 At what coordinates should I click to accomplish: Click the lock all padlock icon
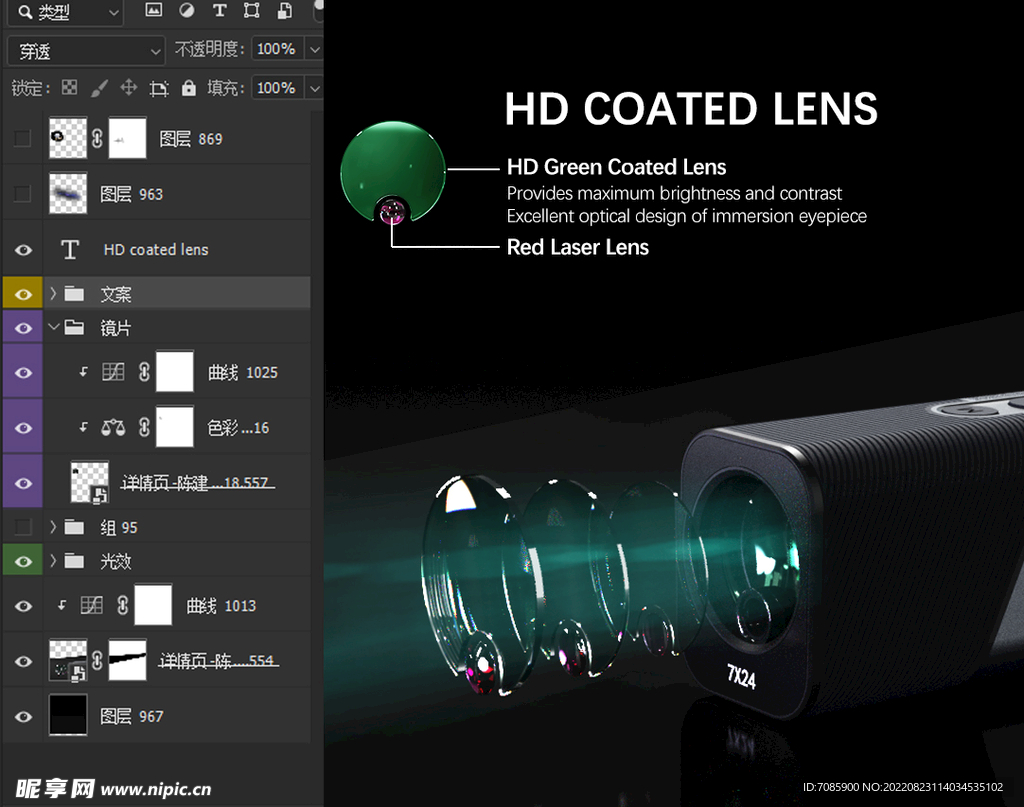[x=189, y=88]
